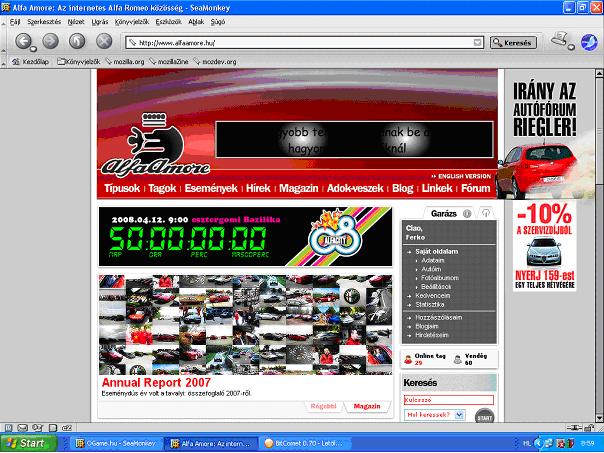
Task: Reload the page with the Reload button
Action: 77,41
